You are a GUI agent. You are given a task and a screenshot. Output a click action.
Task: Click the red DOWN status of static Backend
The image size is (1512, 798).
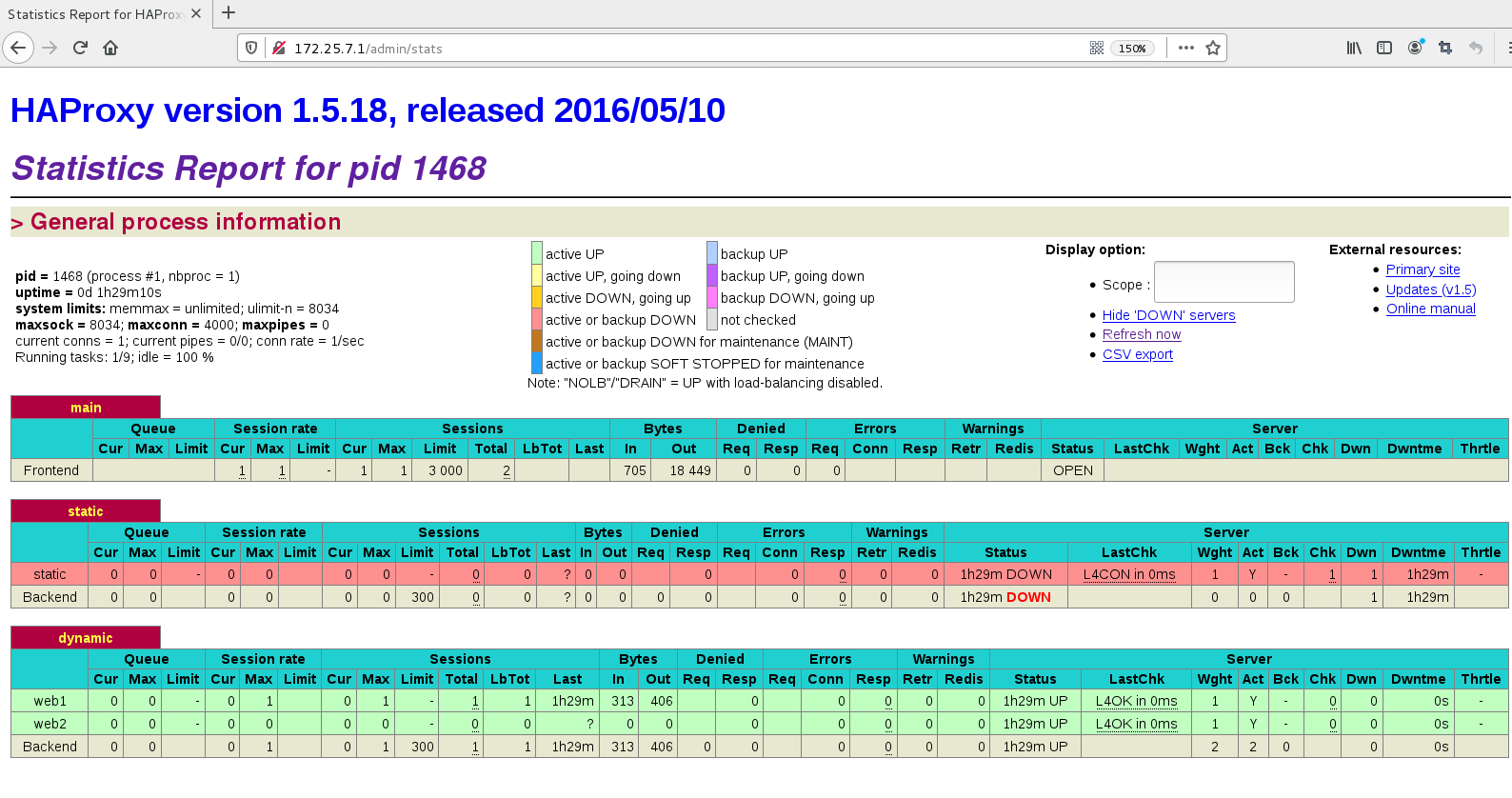(1029, 597)
